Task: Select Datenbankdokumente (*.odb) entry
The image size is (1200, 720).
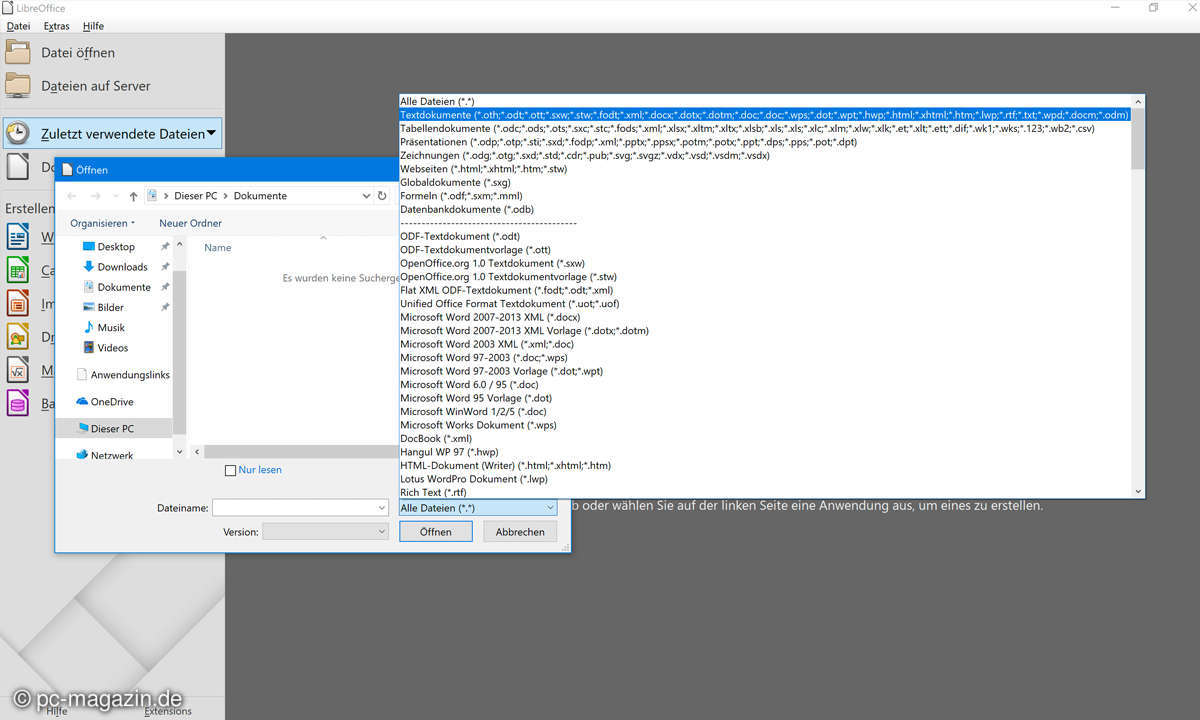Action: coord(765,209)
